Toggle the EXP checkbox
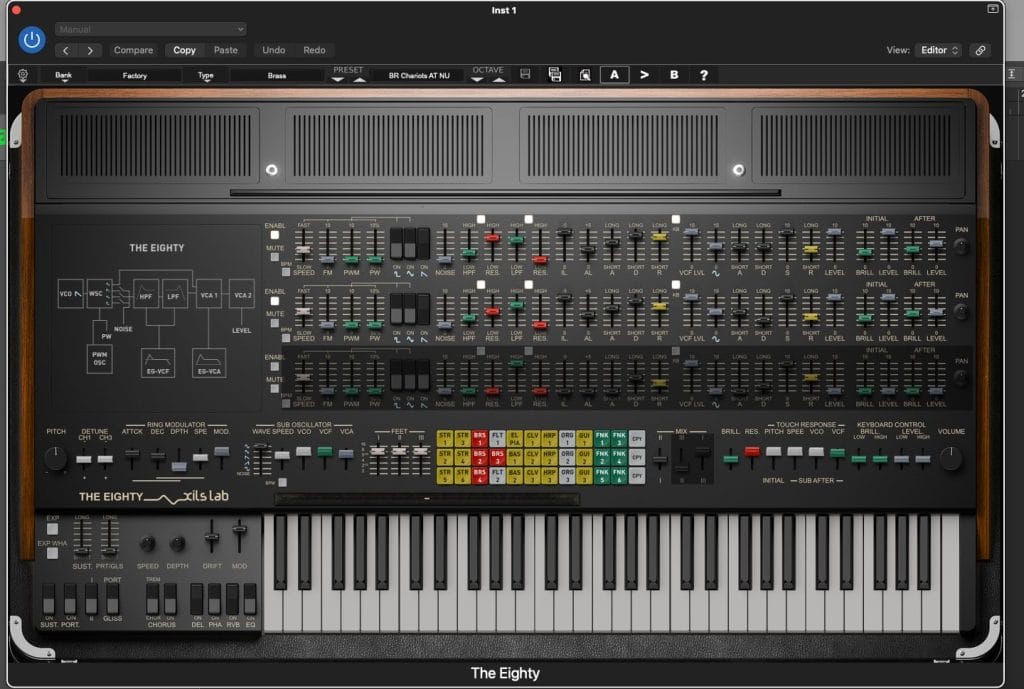This screenshot has width=1024, height=689. (53, 527)
